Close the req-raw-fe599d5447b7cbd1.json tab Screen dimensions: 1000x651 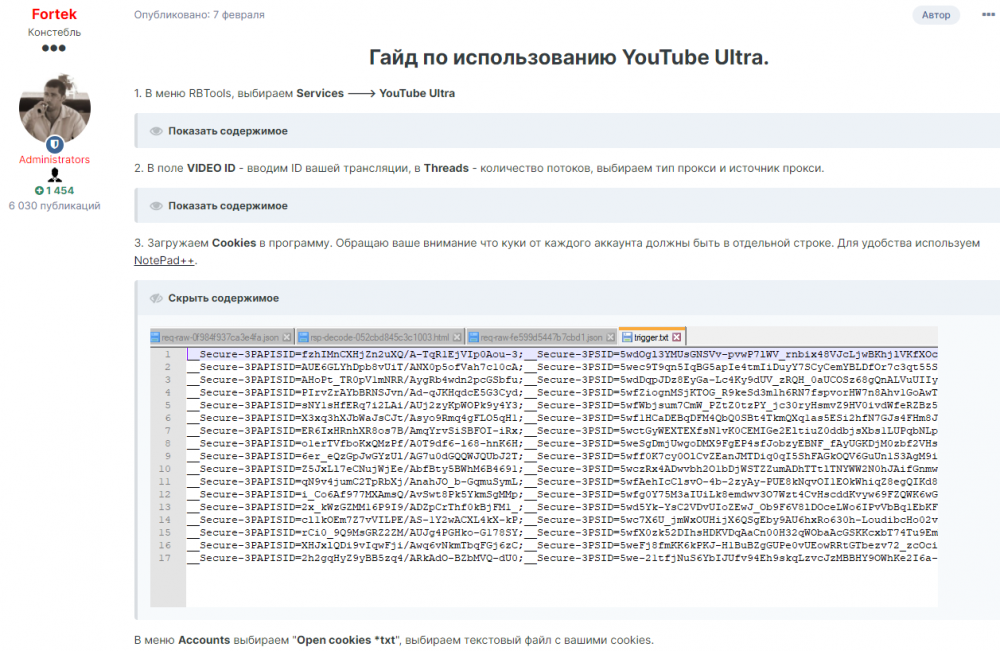[x=610, y=335]
